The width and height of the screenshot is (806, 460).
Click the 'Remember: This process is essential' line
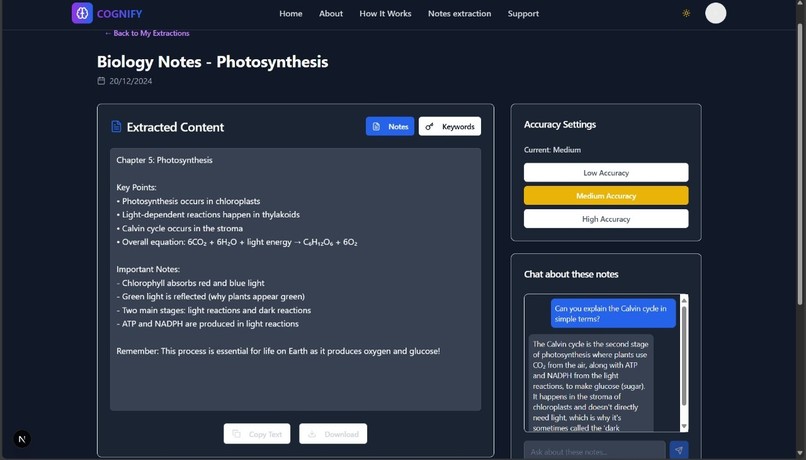[278, 351]
